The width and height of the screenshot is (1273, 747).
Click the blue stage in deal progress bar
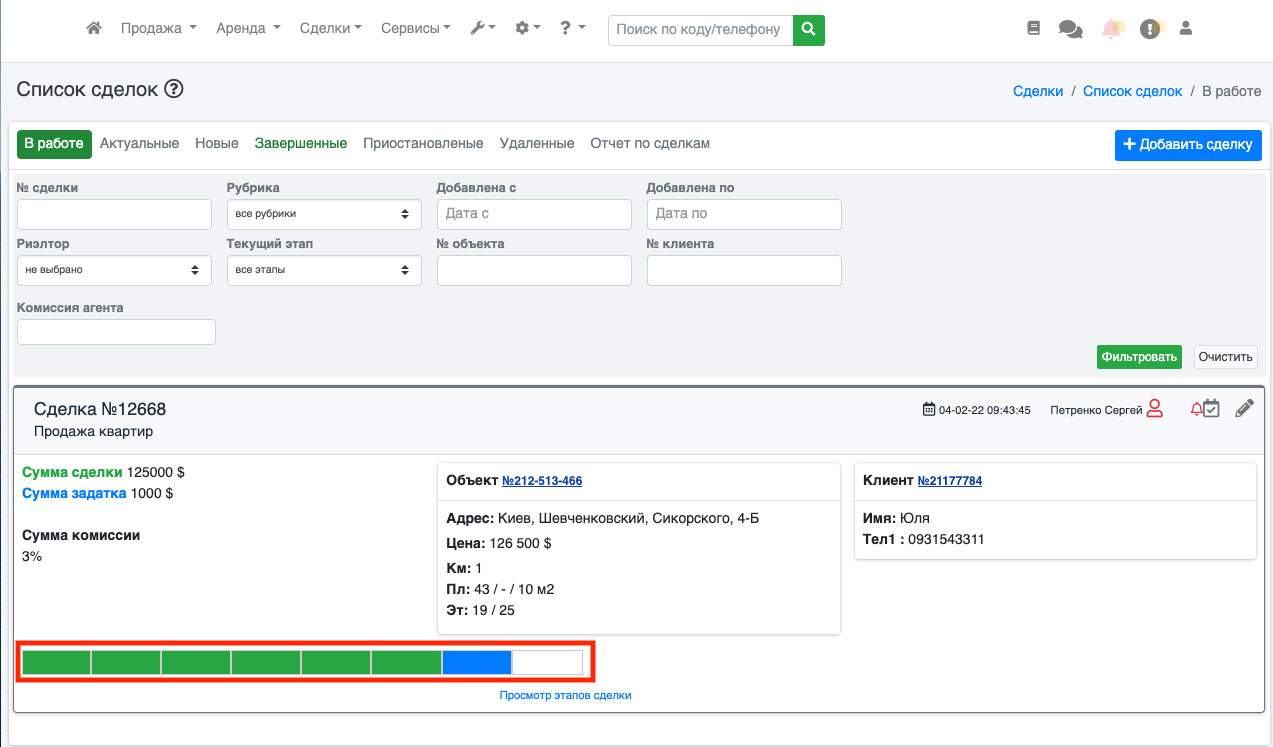477,662
